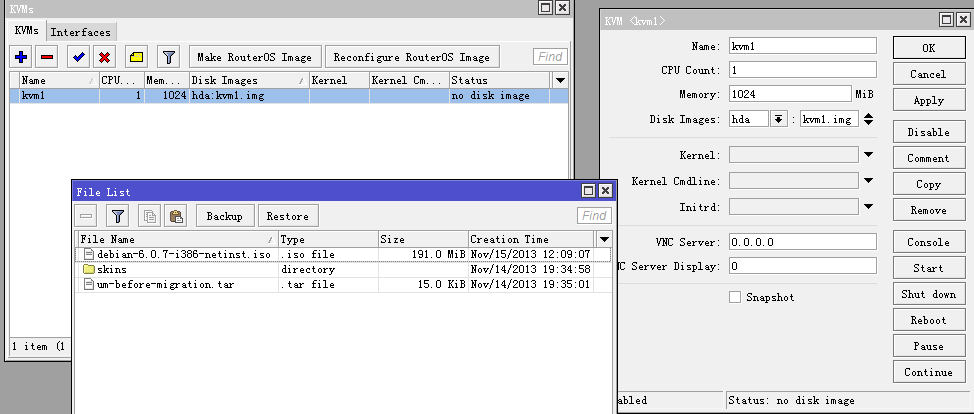Click Make RouterOS Image button
This screenshot has width=974, height=414.
(255, 57)
